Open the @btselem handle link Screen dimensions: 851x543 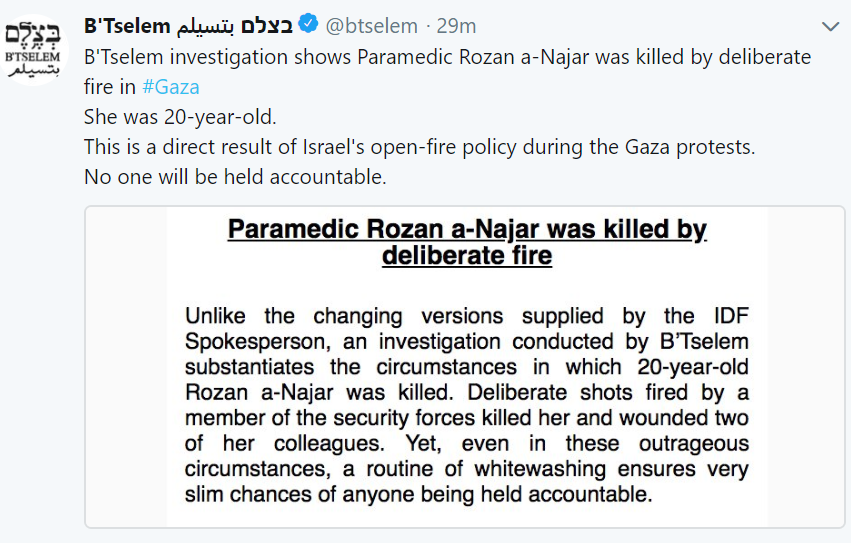[371, 26]
